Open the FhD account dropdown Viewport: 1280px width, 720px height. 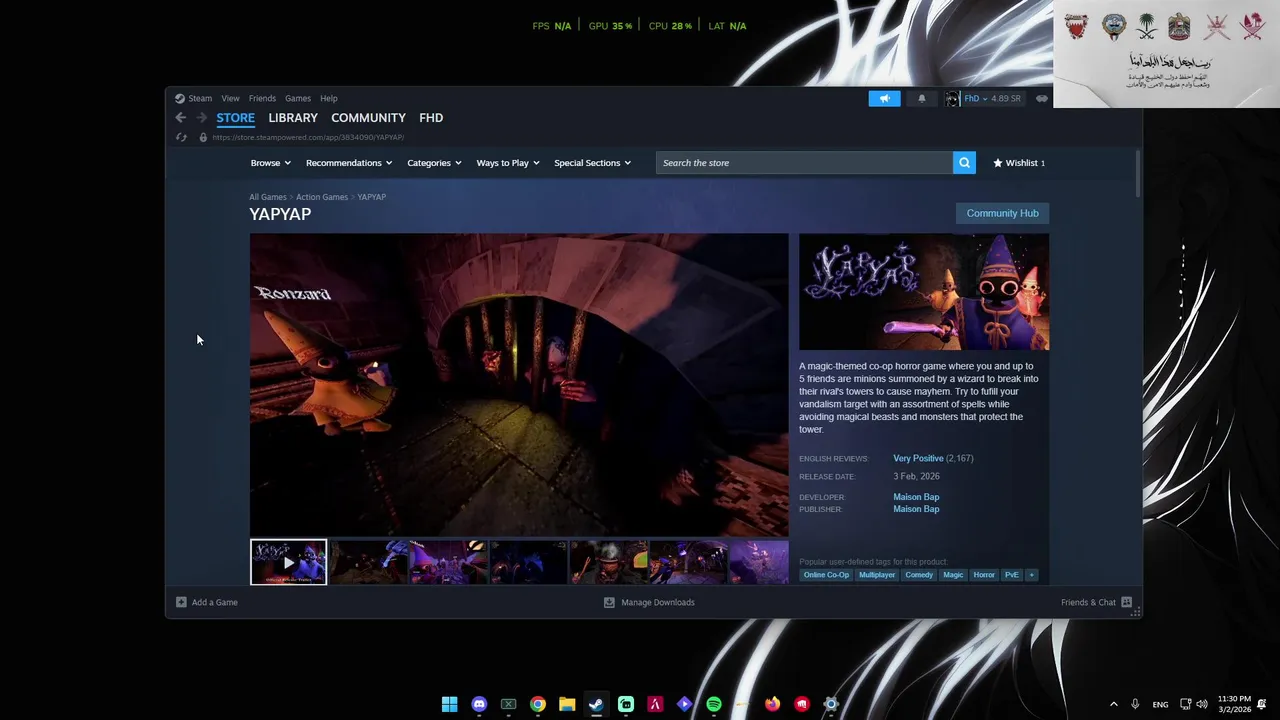coord(976,98)
